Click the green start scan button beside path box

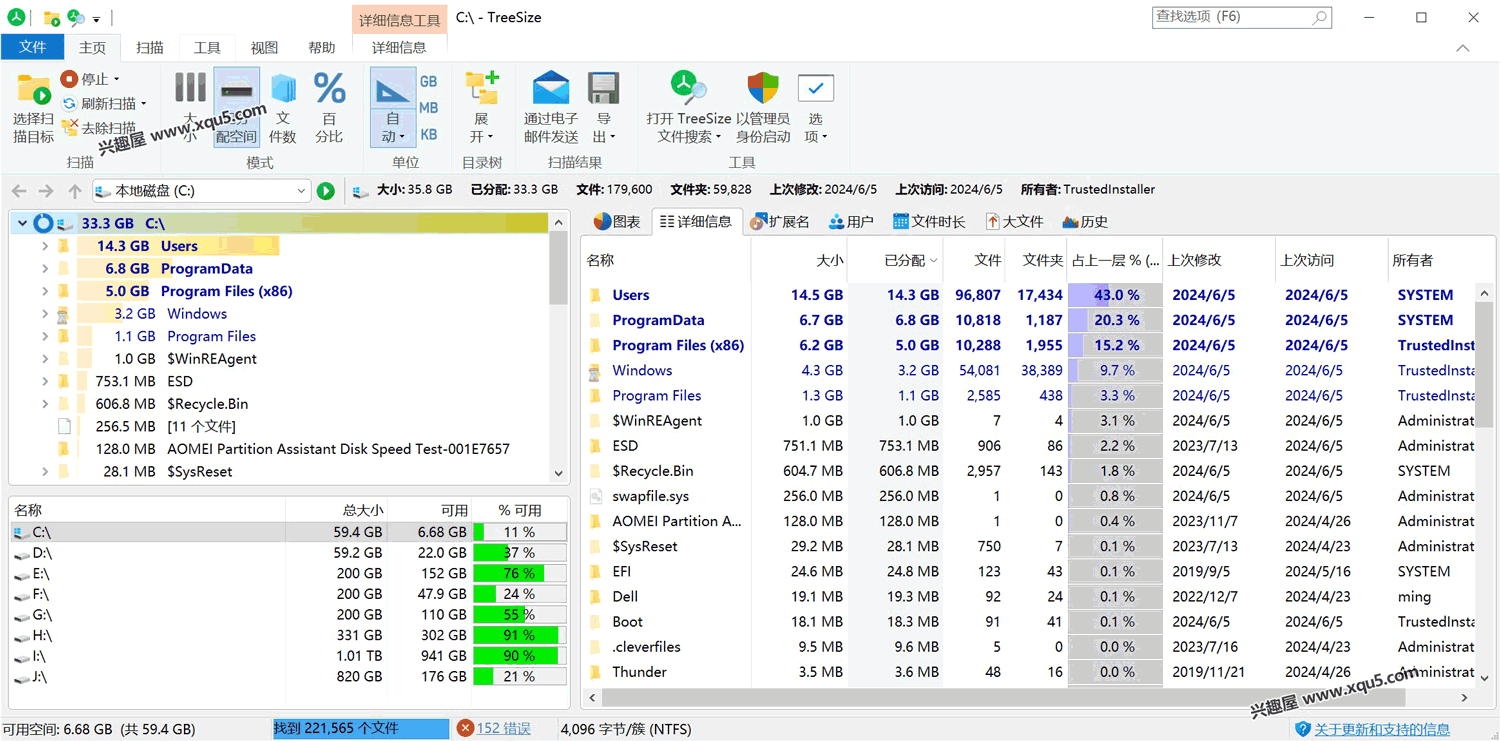(x=326, y=191)
